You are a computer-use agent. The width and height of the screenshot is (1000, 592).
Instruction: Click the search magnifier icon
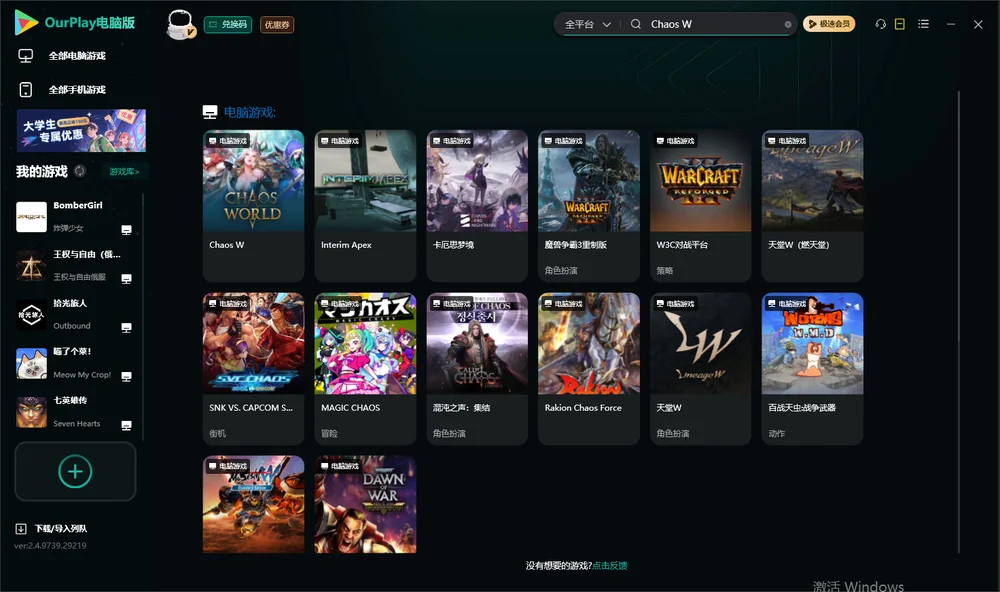[635, 24]
